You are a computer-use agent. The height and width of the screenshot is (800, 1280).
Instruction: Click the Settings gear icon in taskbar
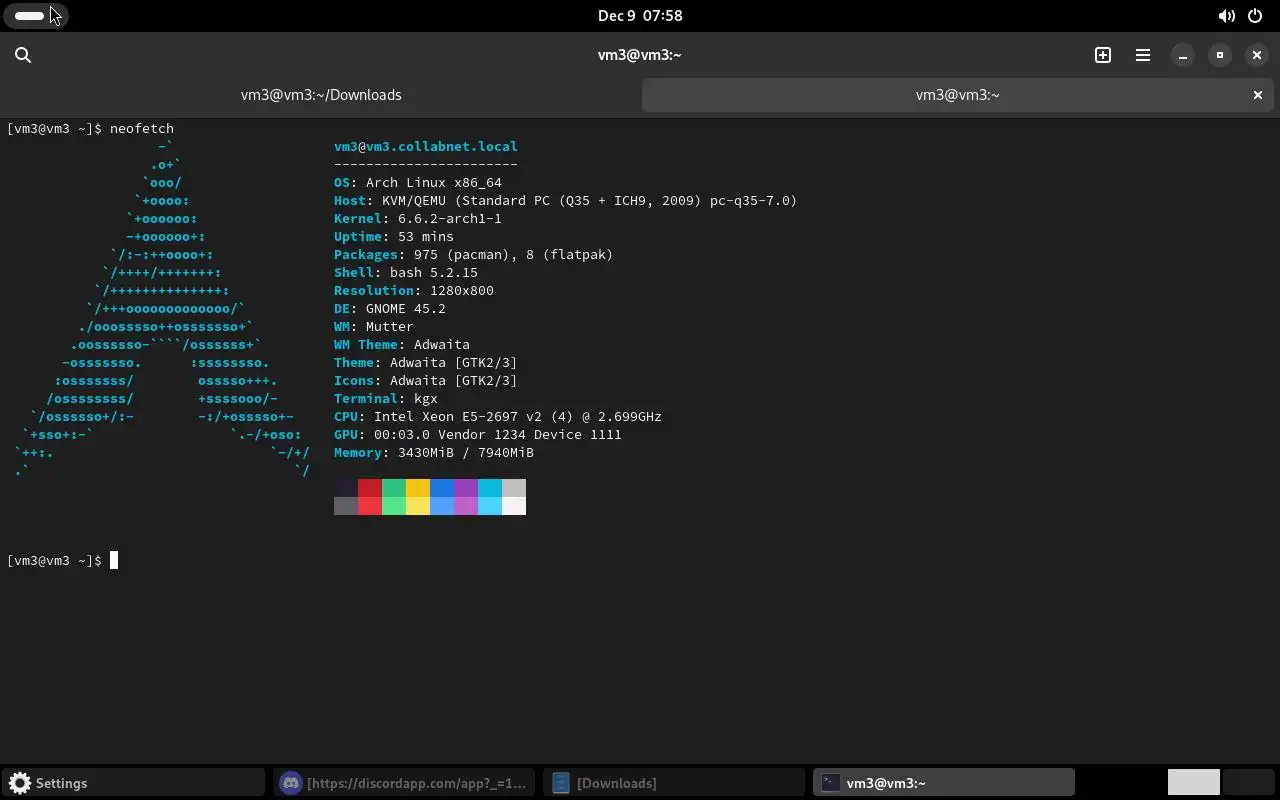click(x=20, y=783)
